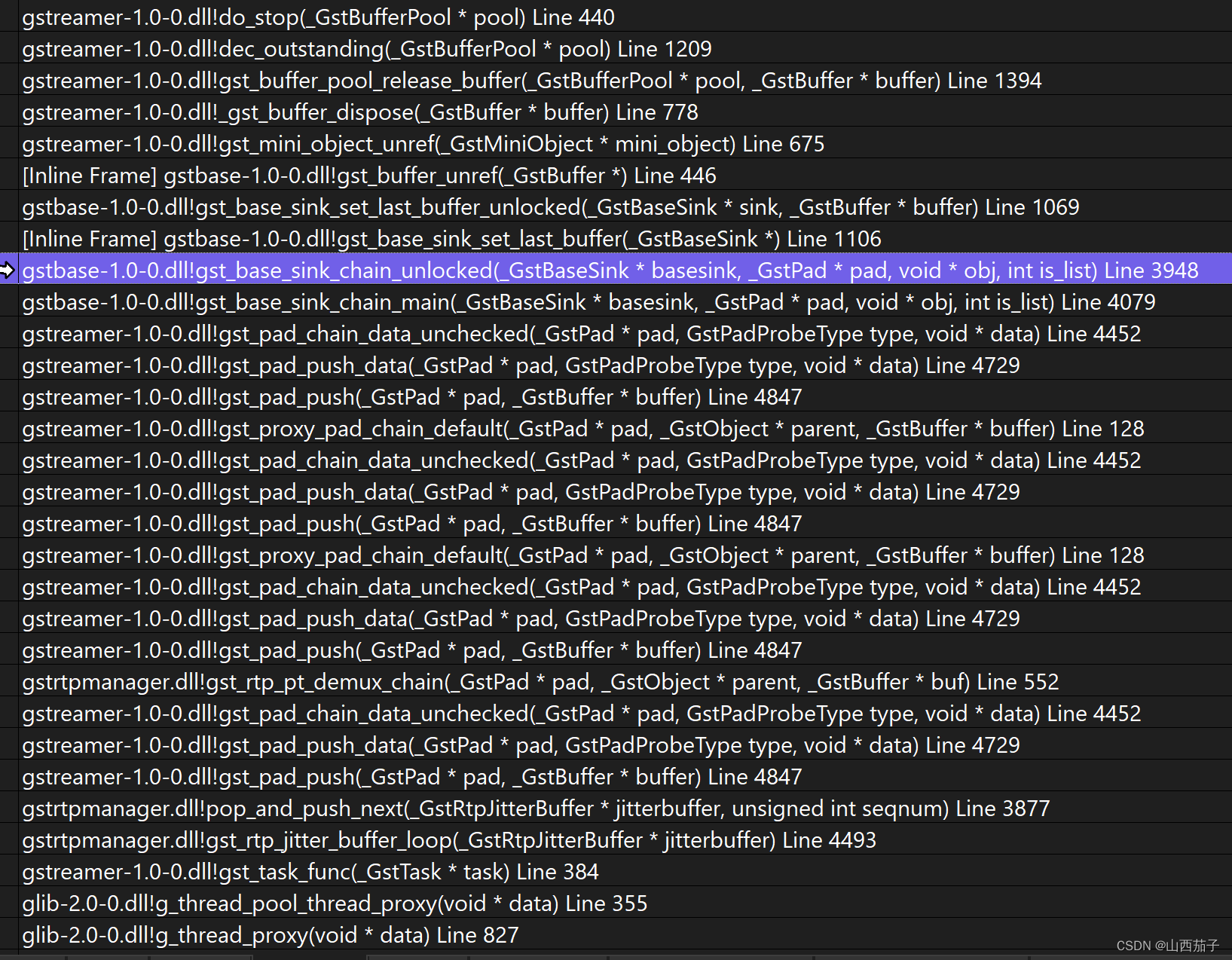Select gst_rtp_pt_demux_chain Line 552 frame

click(625, 681)
